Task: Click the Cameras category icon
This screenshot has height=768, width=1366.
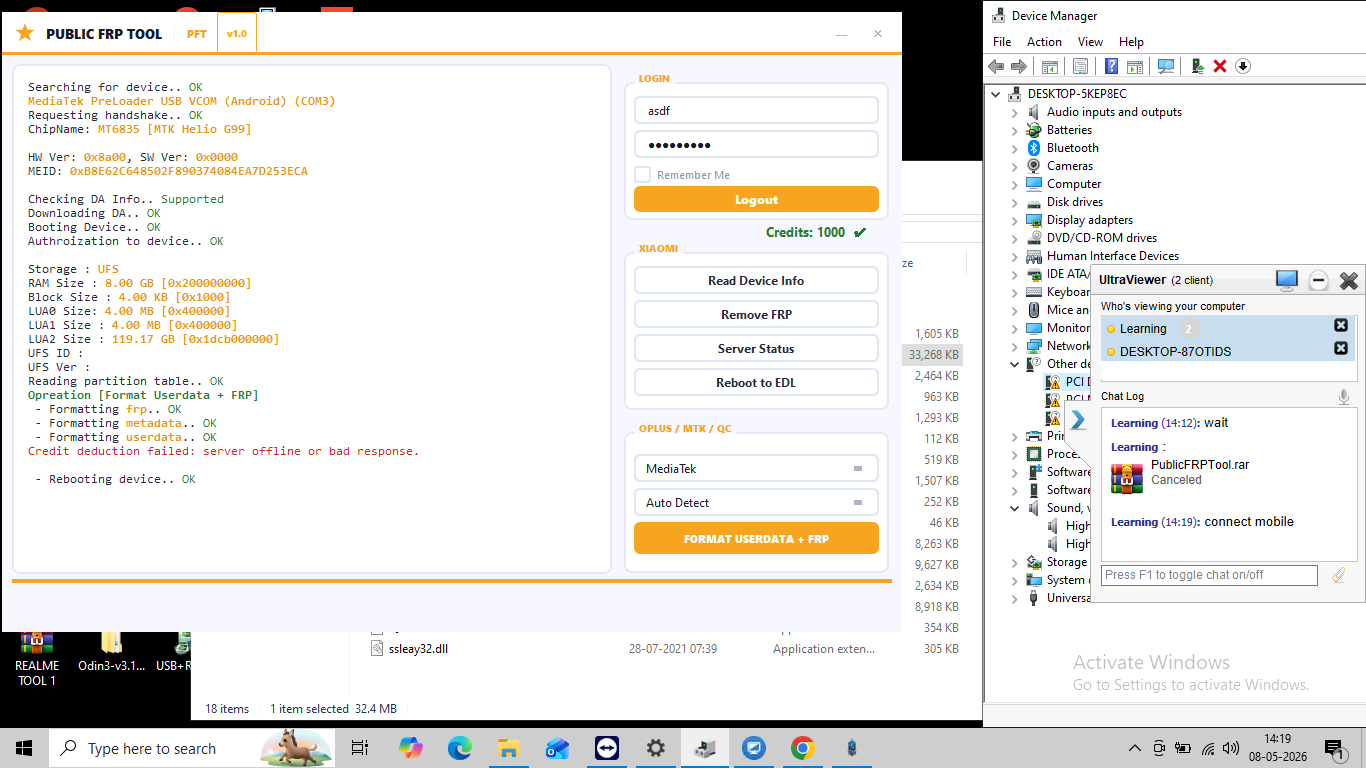Action: click(x=1034, y=166)
